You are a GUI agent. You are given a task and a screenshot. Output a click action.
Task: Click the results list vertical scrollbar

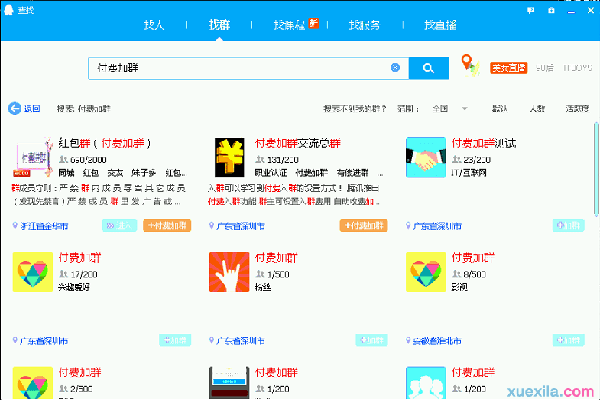coord(596,170)
